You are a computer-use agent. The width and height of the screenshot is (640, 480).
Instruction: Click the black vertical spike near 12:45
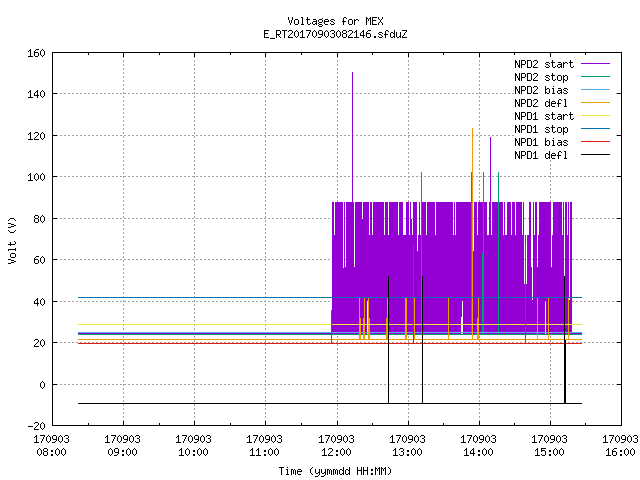[389, 340]
